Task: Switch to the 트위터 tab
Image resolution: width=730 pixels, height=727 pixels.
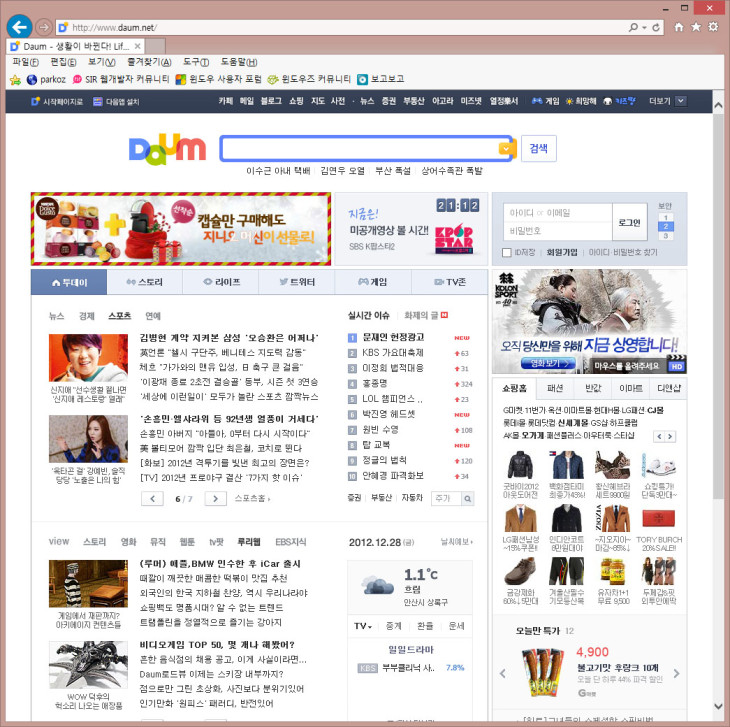Action: [x=297, y=282]
